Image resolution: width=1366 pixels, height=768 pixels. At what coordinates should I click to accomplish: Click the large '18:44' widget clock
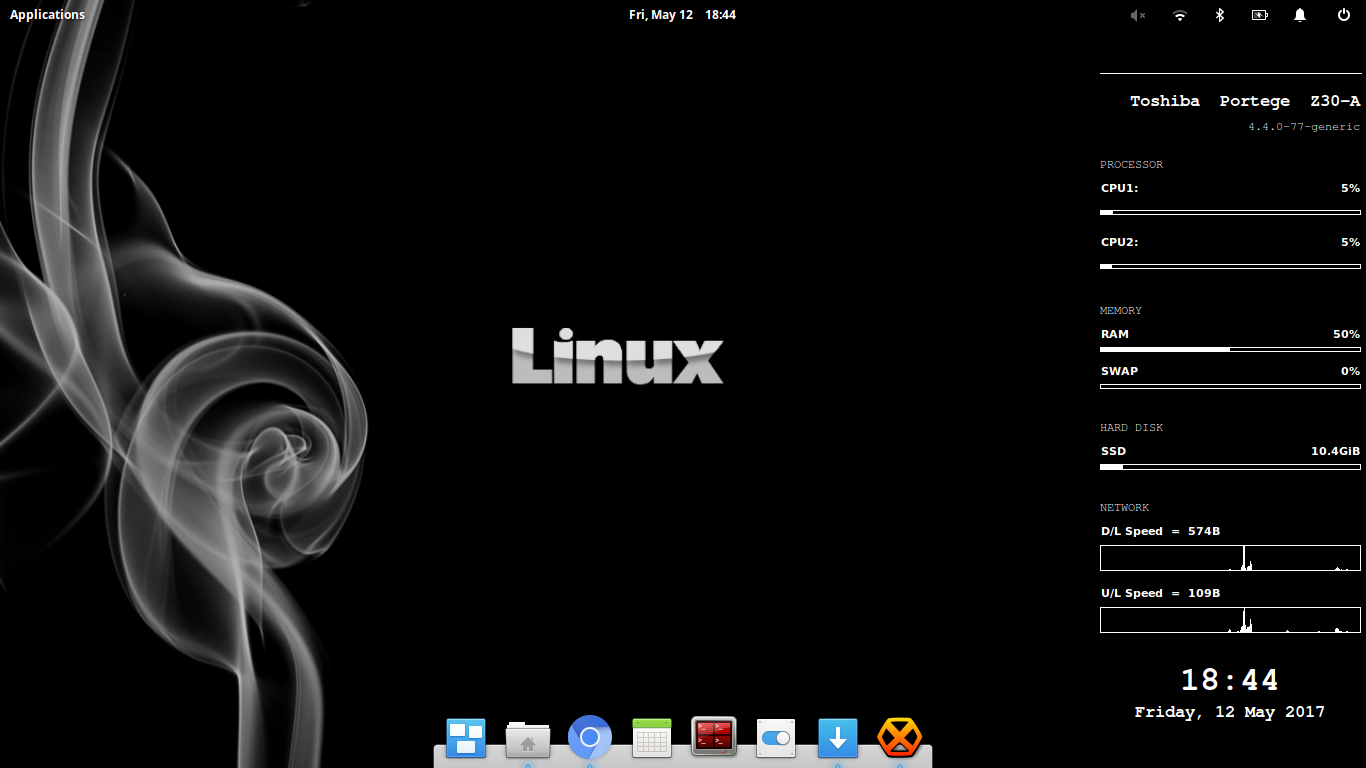click(1230, 680)
